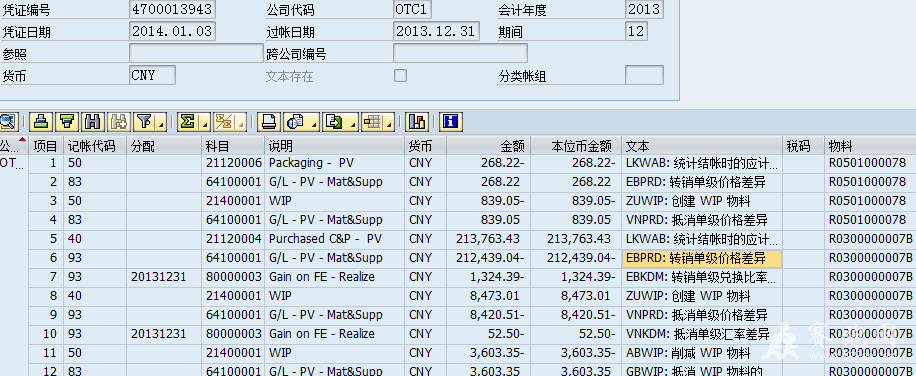The width and height of the screenshot is (916, 376).
Task: Select the 科目 column header
Action: coord(233,146)
